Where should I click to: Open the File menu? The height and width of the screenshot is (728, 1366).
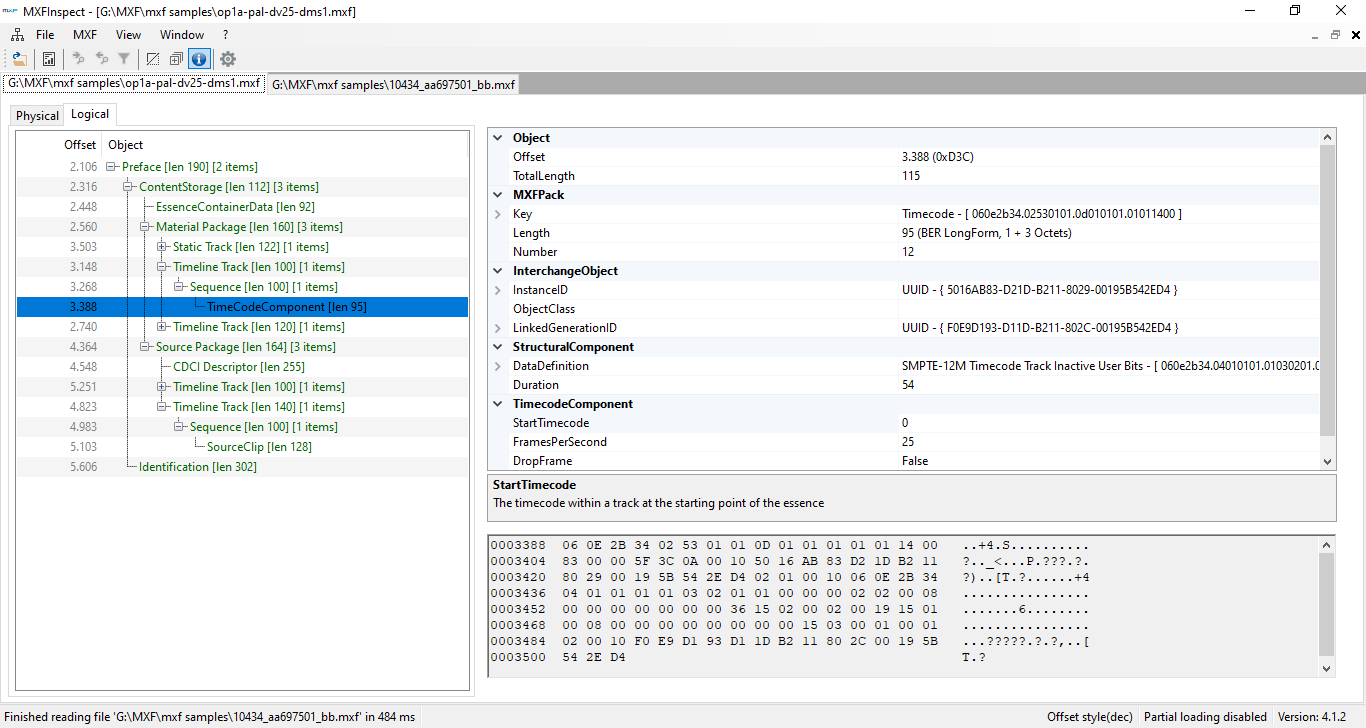(x=45, y=35)
